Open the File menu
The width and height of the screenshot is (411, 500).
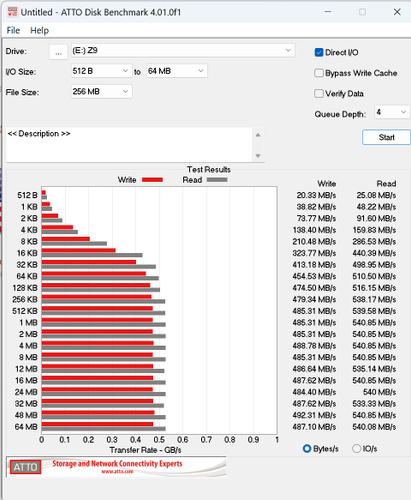click(13, 30)
